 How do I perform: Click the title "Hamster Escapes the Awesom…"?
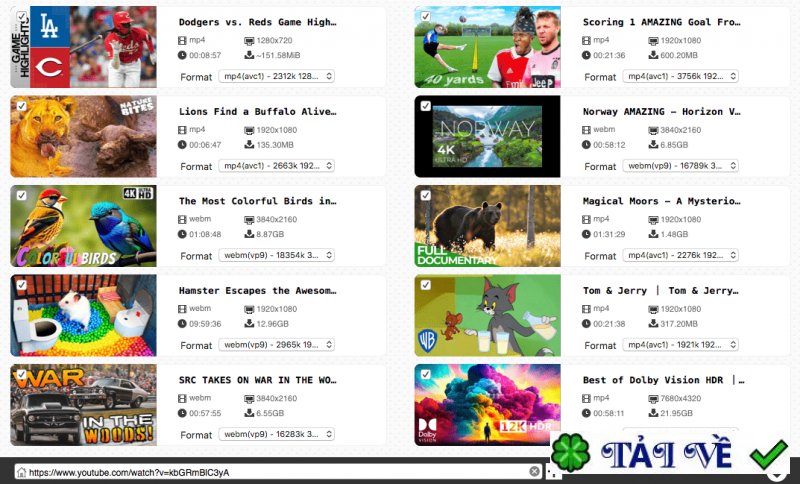tap(258, 291)
